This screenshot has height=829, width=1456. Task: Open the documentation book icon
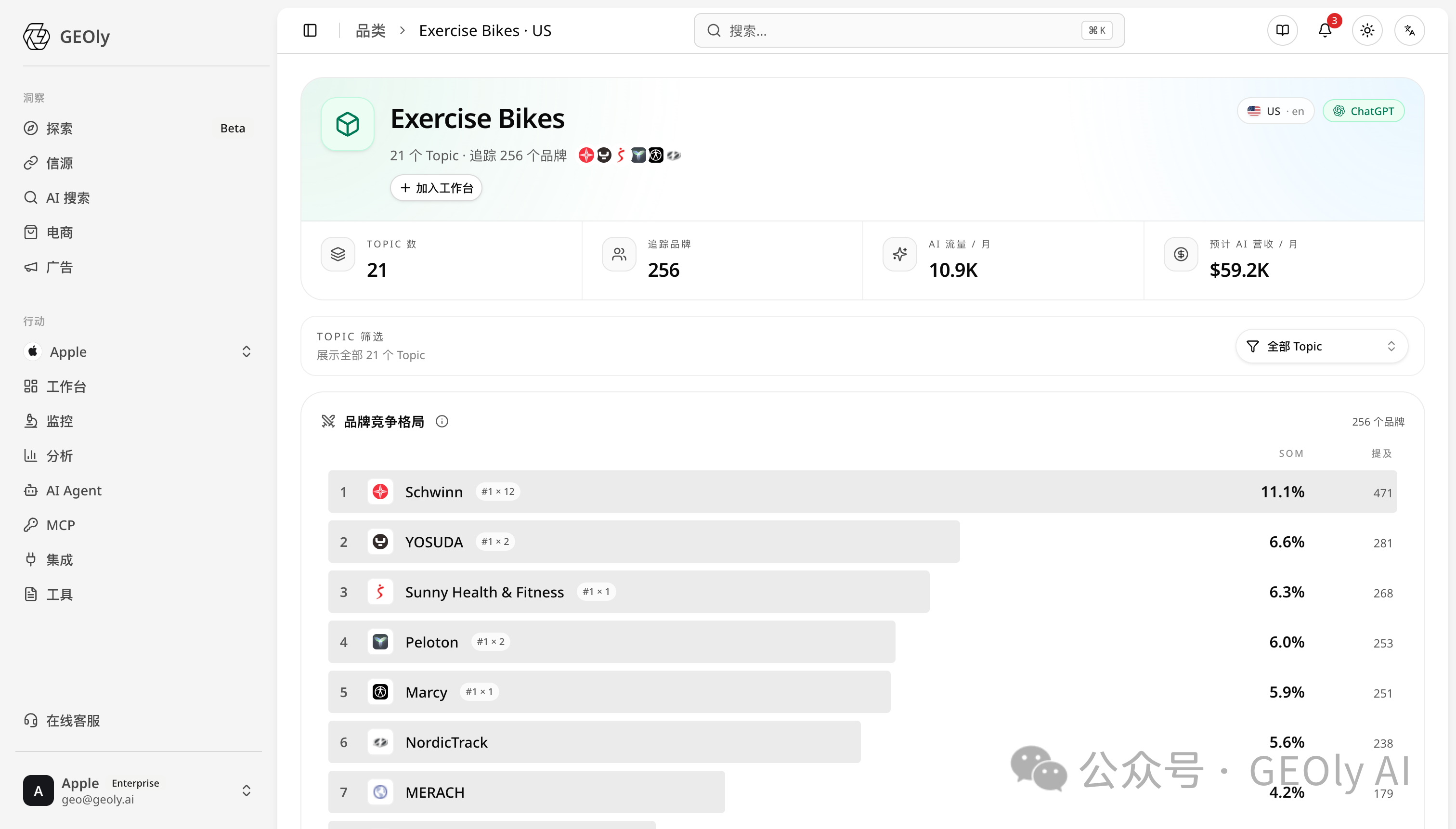[1282, 30]
